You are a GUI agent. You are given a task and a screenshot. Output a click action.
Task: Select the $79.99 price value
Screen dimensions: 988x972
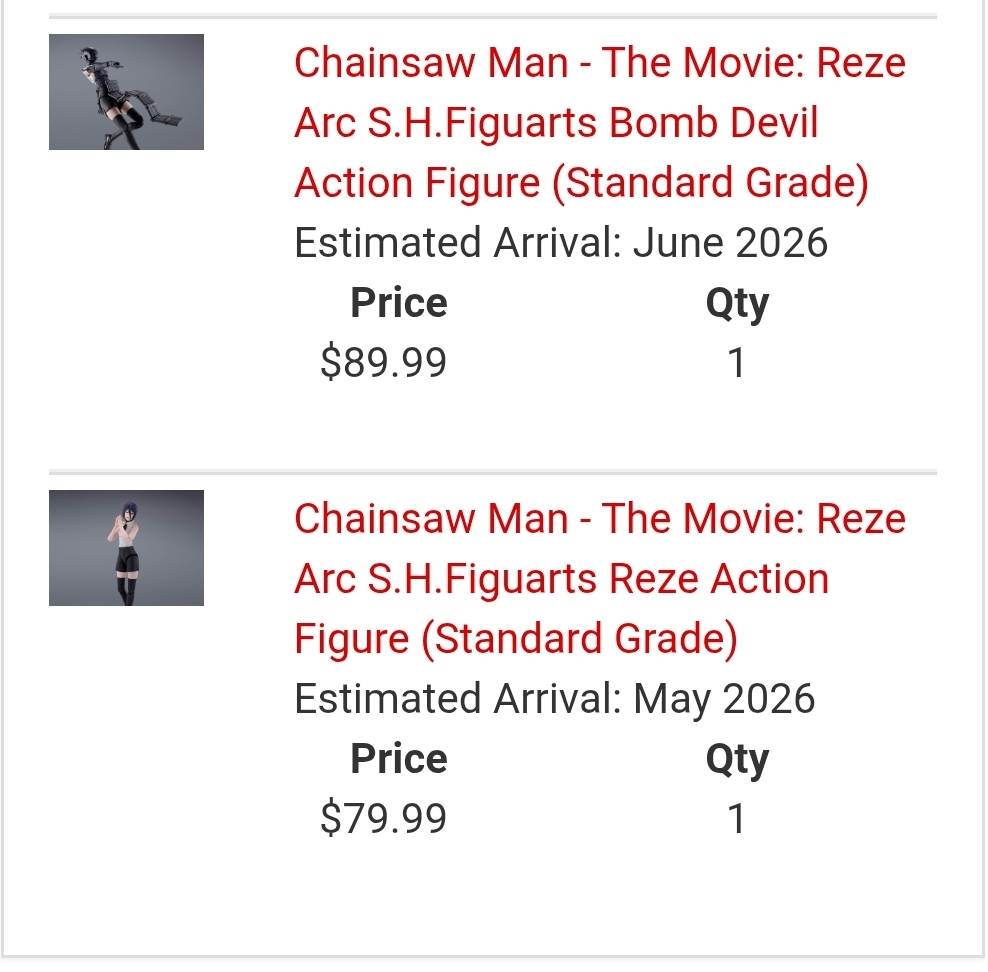click(x=383, y=819)
